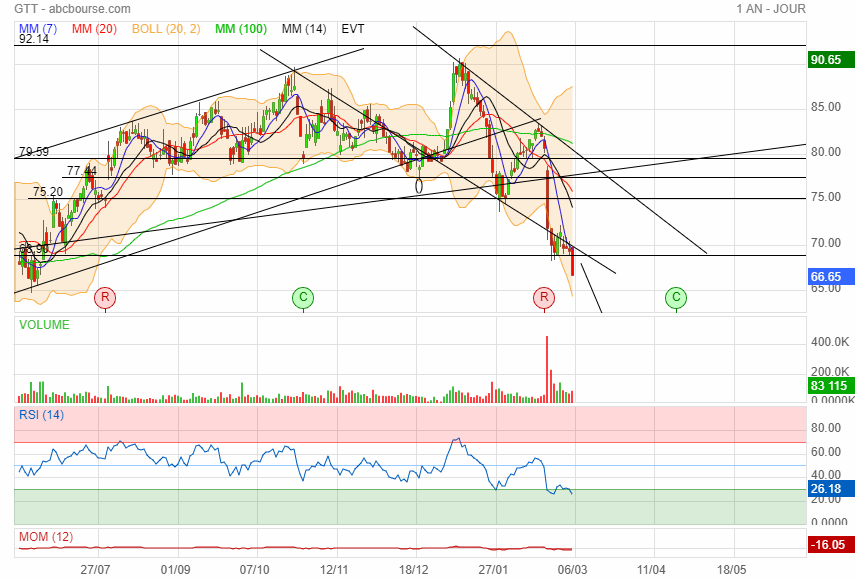
Task: Click the 92.14 resistance level label
Action: coord(34,39)
